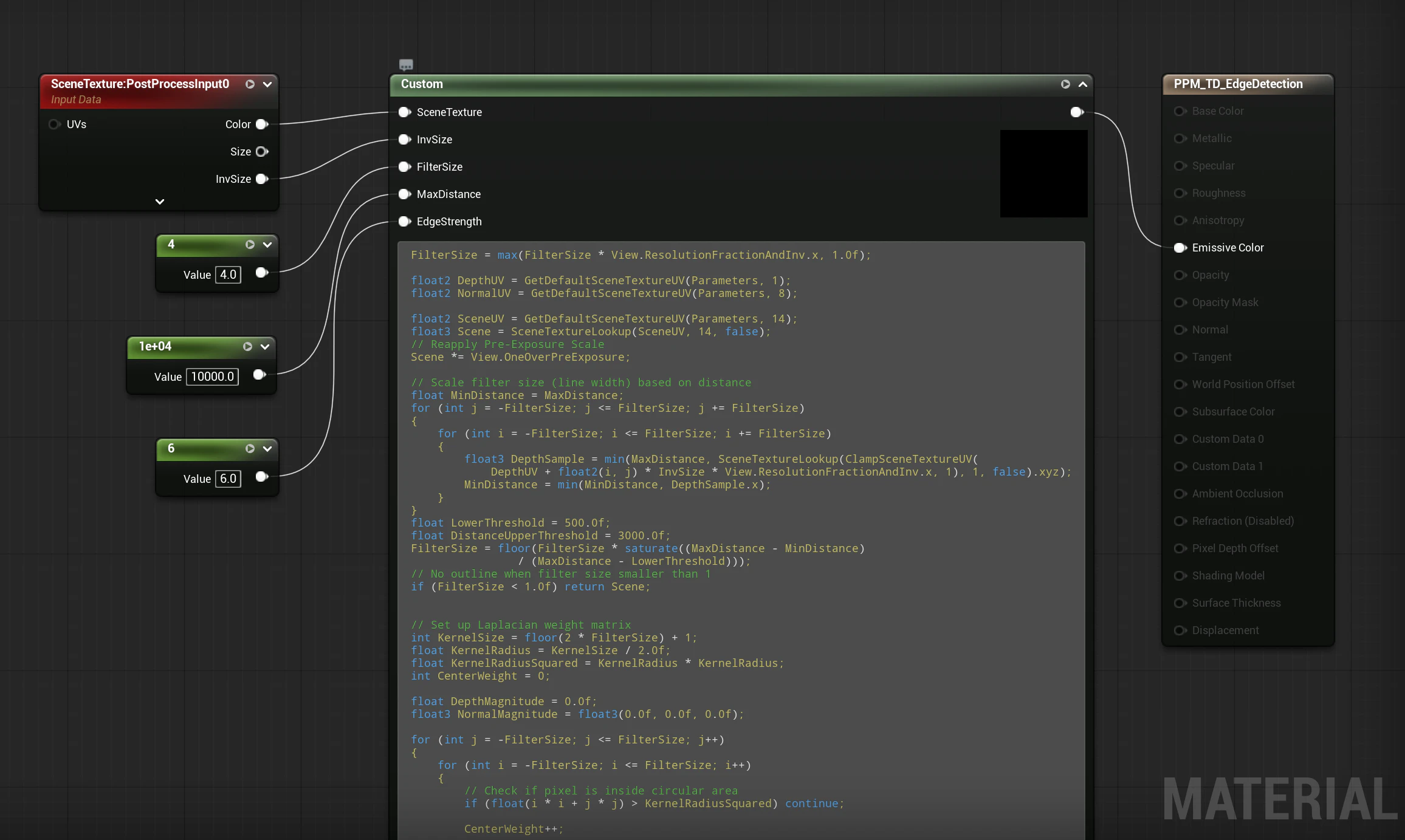Viewport: 1405px width, 840px height.
Task: Click the UVs input pin on SceneTexture node
Action: pos(53,124)
